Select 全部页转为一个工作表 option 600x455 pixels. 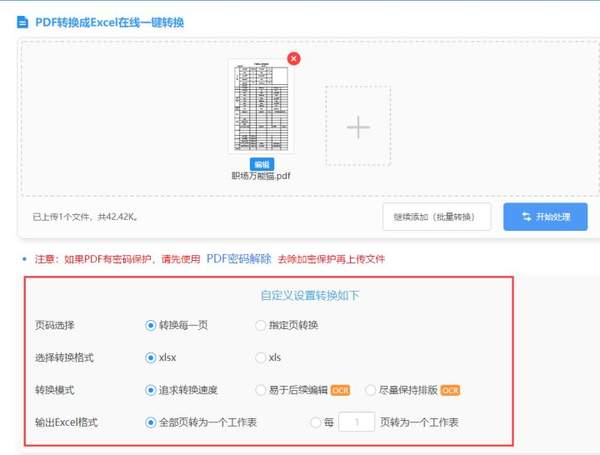coord(151,422)
